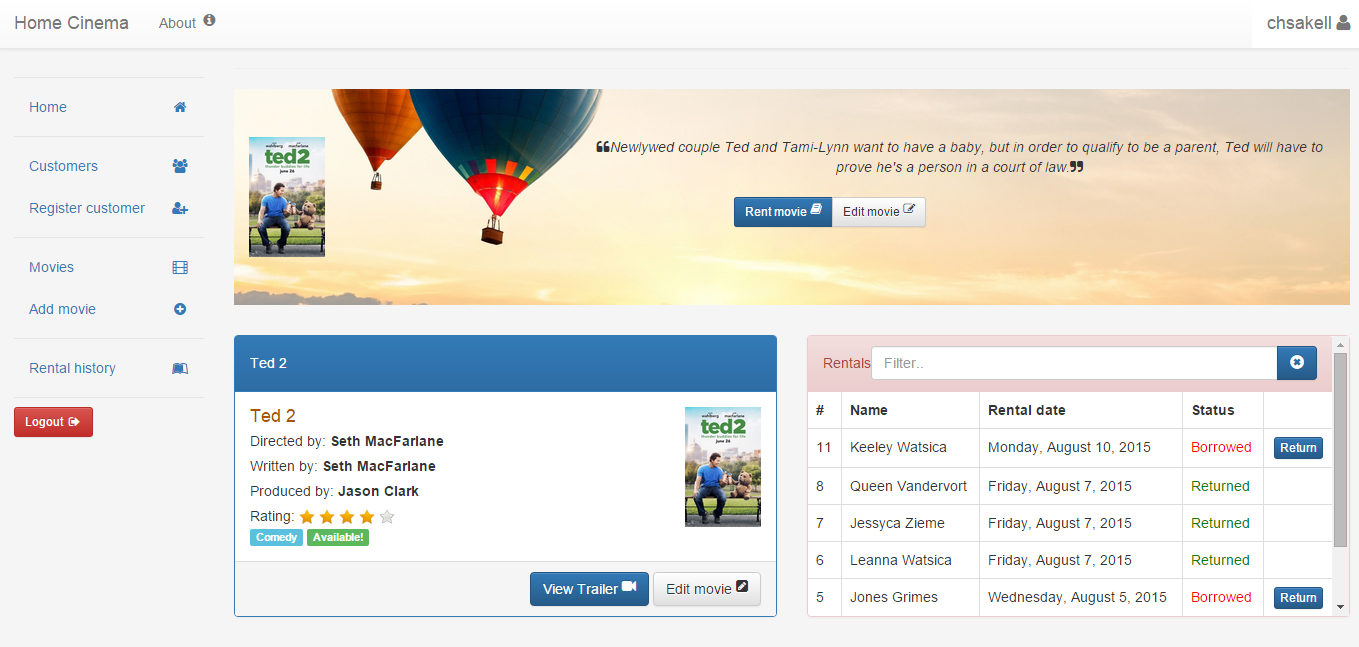Click the Add movie plus-circle icon
The width and height of the screenshot is (1359, 647).
click(x=180, y=309)
